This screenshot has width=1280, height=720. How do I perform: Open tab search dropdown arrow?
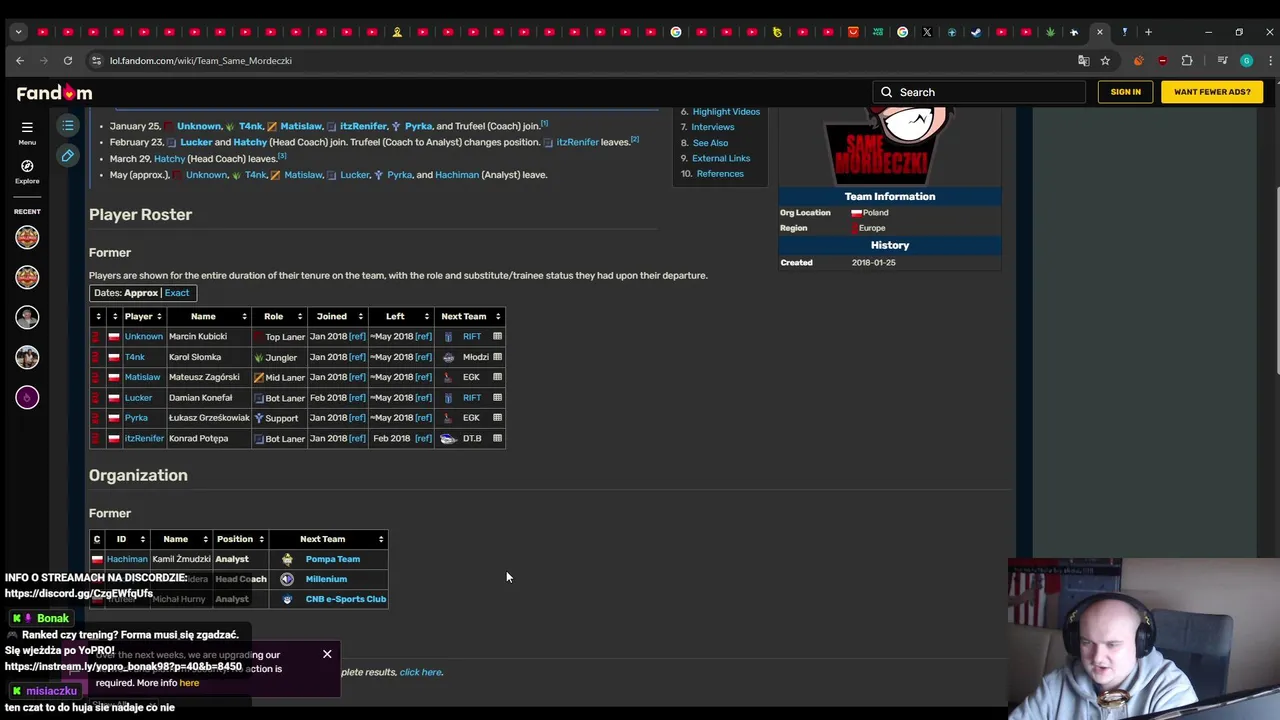18,32
